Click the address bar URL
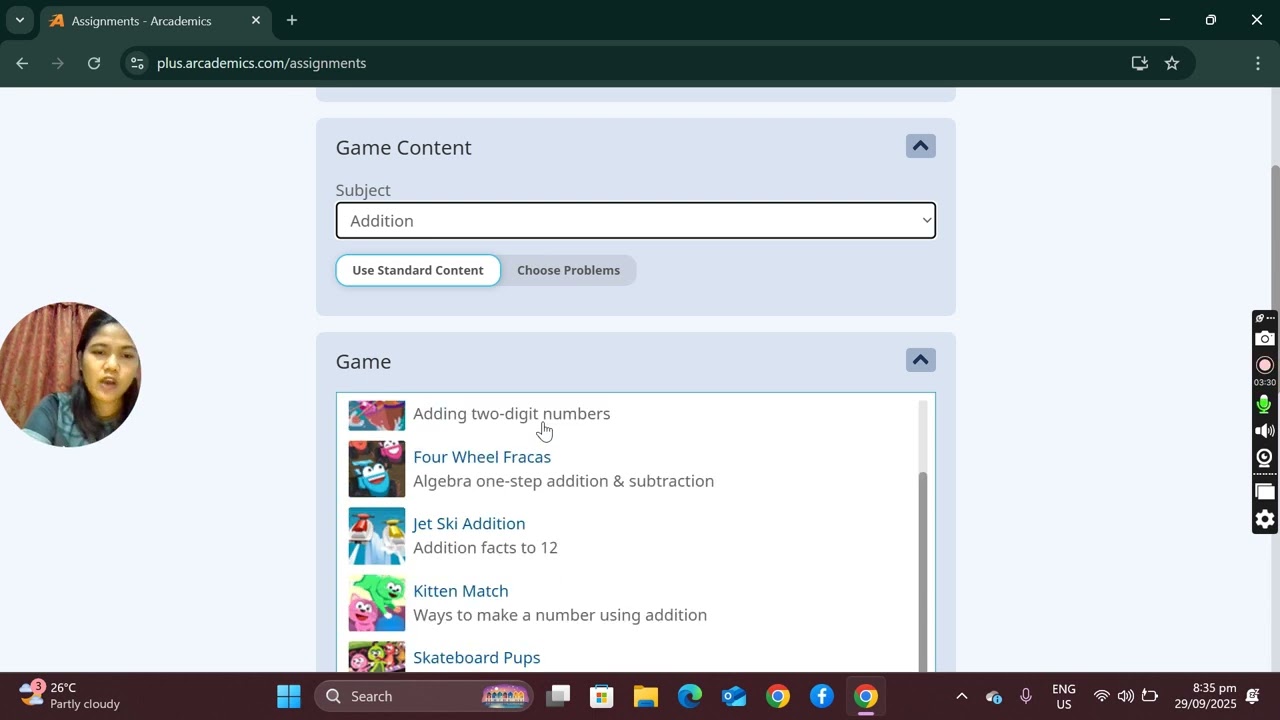 coord(262,63)
